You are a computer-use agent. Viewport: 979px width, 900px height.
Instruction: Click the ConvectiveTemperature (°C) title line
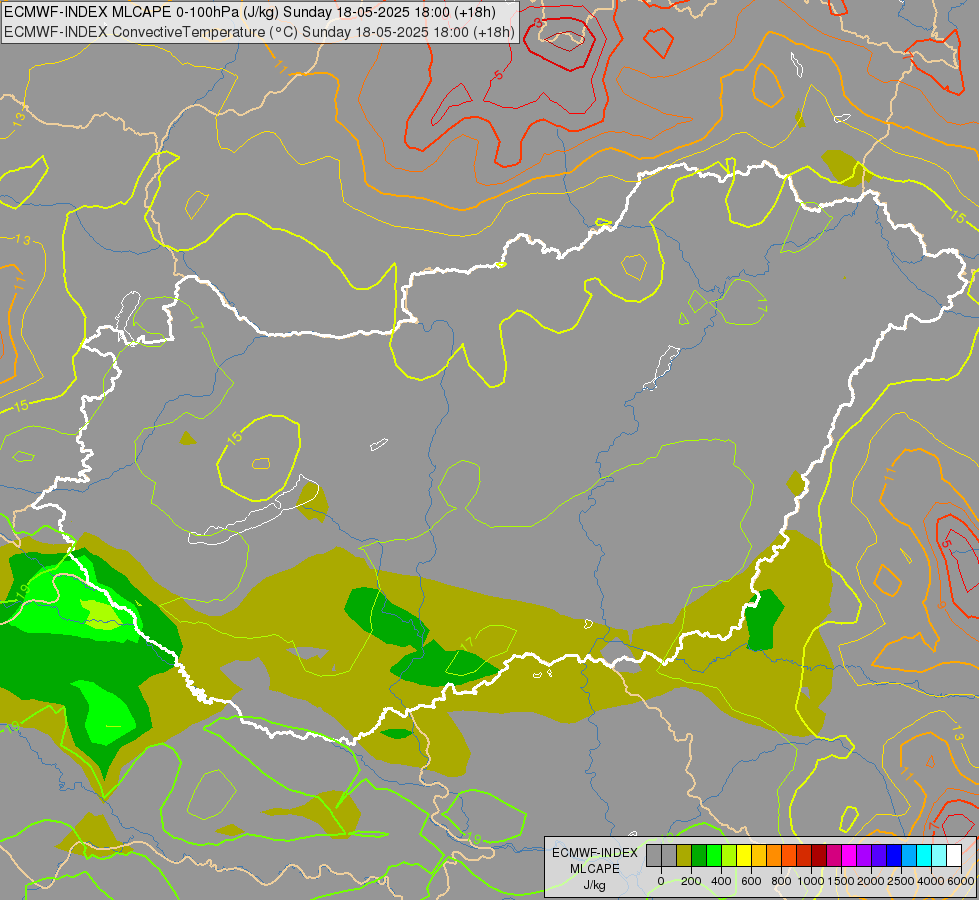pos(259,32)
